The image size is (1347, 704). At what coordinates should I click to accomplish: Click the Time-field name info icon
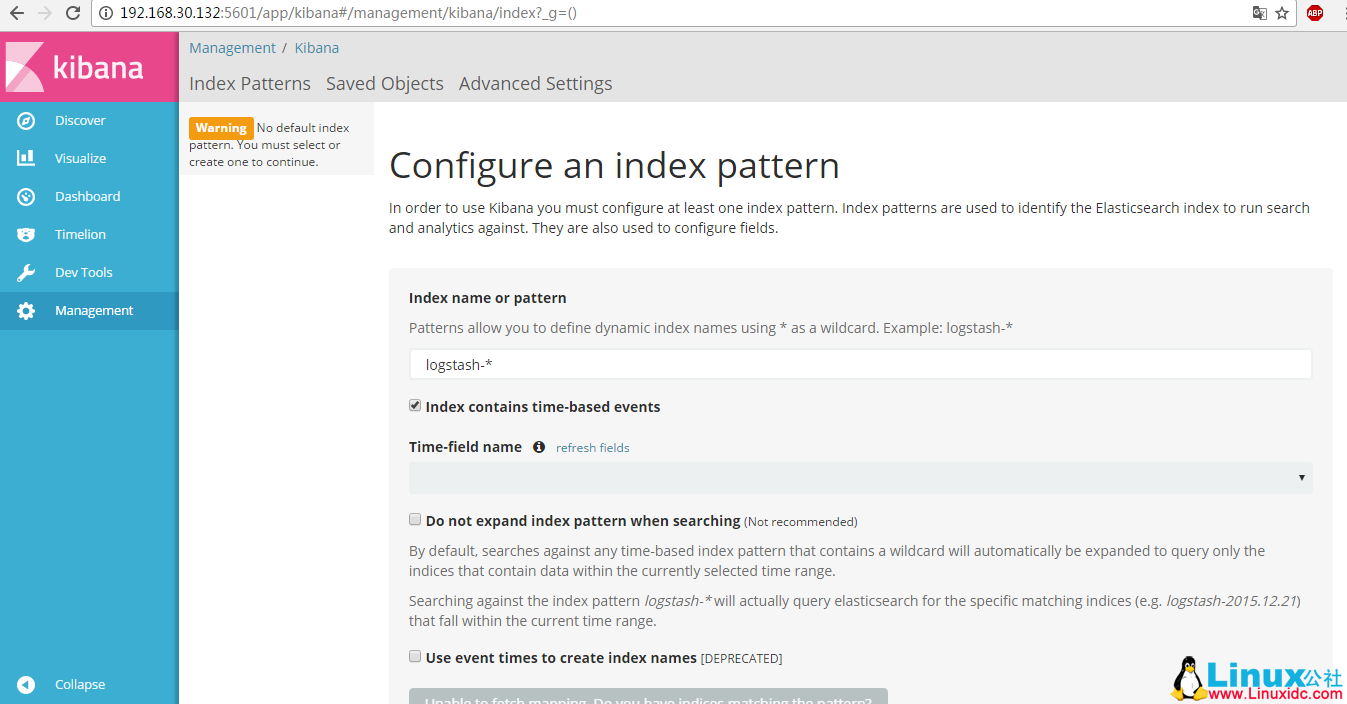[x=539, y=447]
